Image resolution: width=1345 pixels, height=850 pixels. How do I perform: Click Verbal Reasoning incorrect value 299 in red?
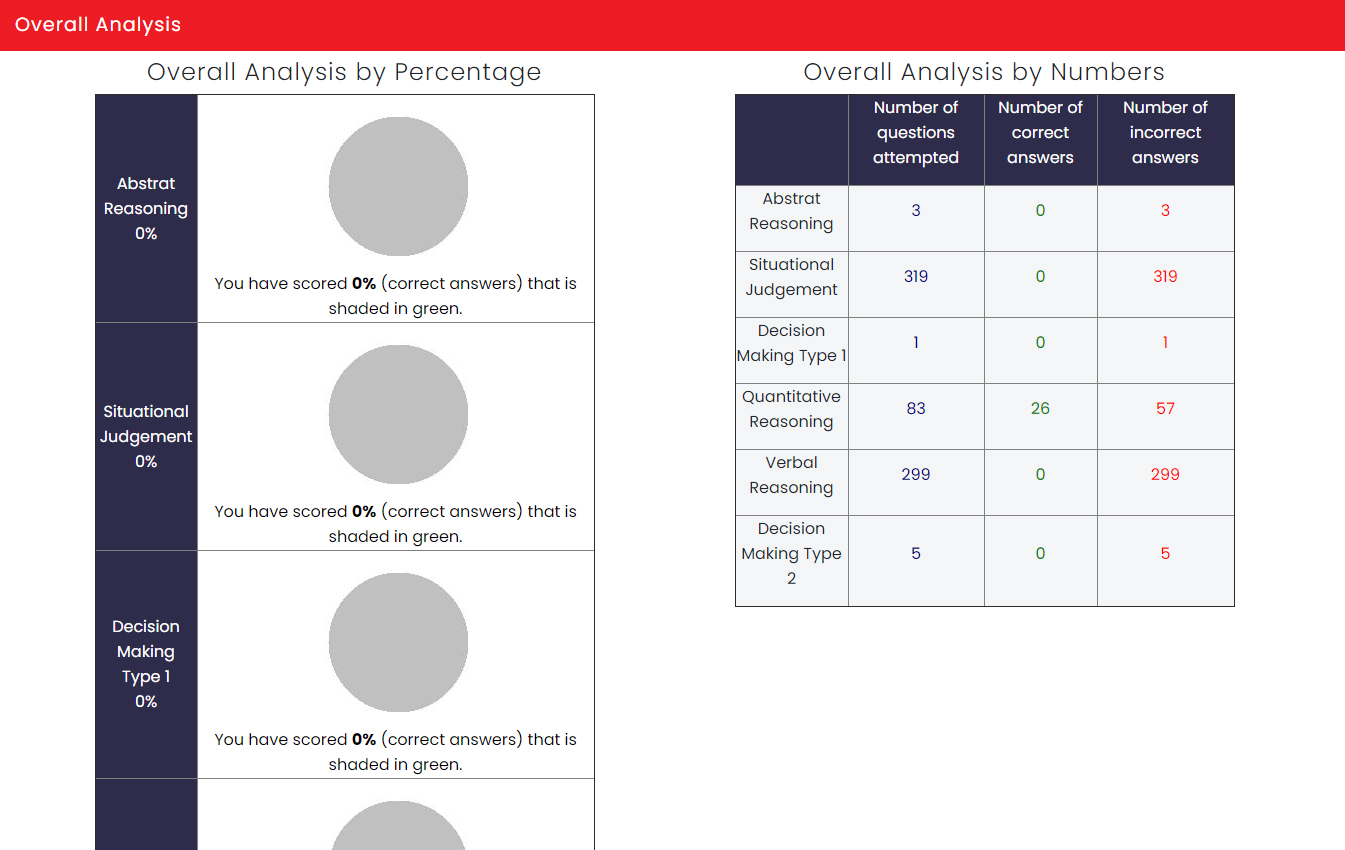coord(1165,474)
